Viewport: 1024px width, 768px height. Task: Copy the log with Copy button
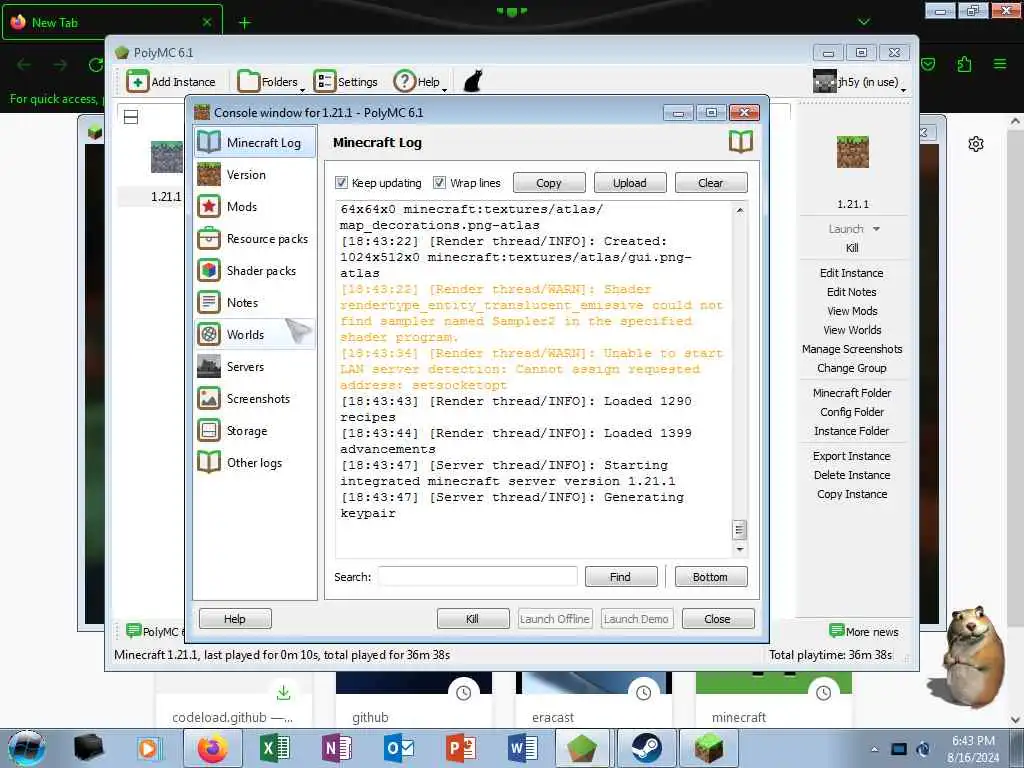549,183
